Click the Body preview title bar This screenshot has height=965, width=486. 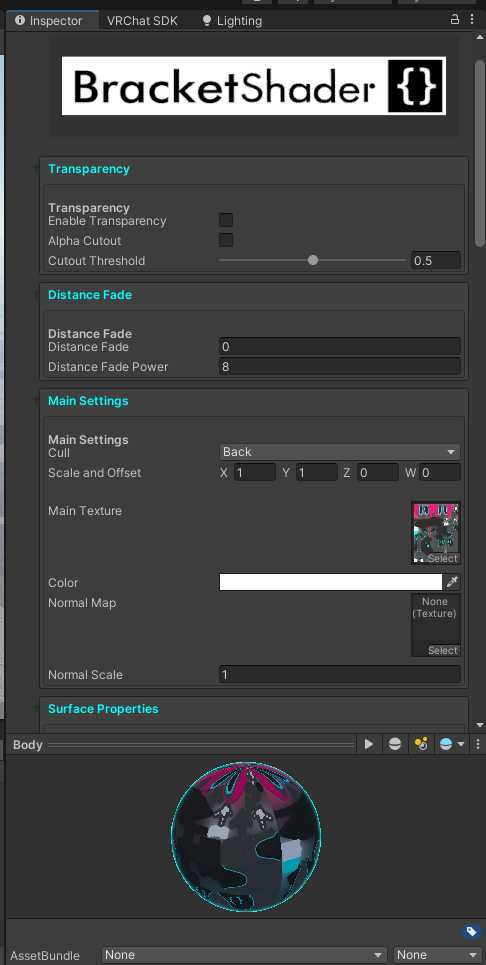tap(183, 745)
